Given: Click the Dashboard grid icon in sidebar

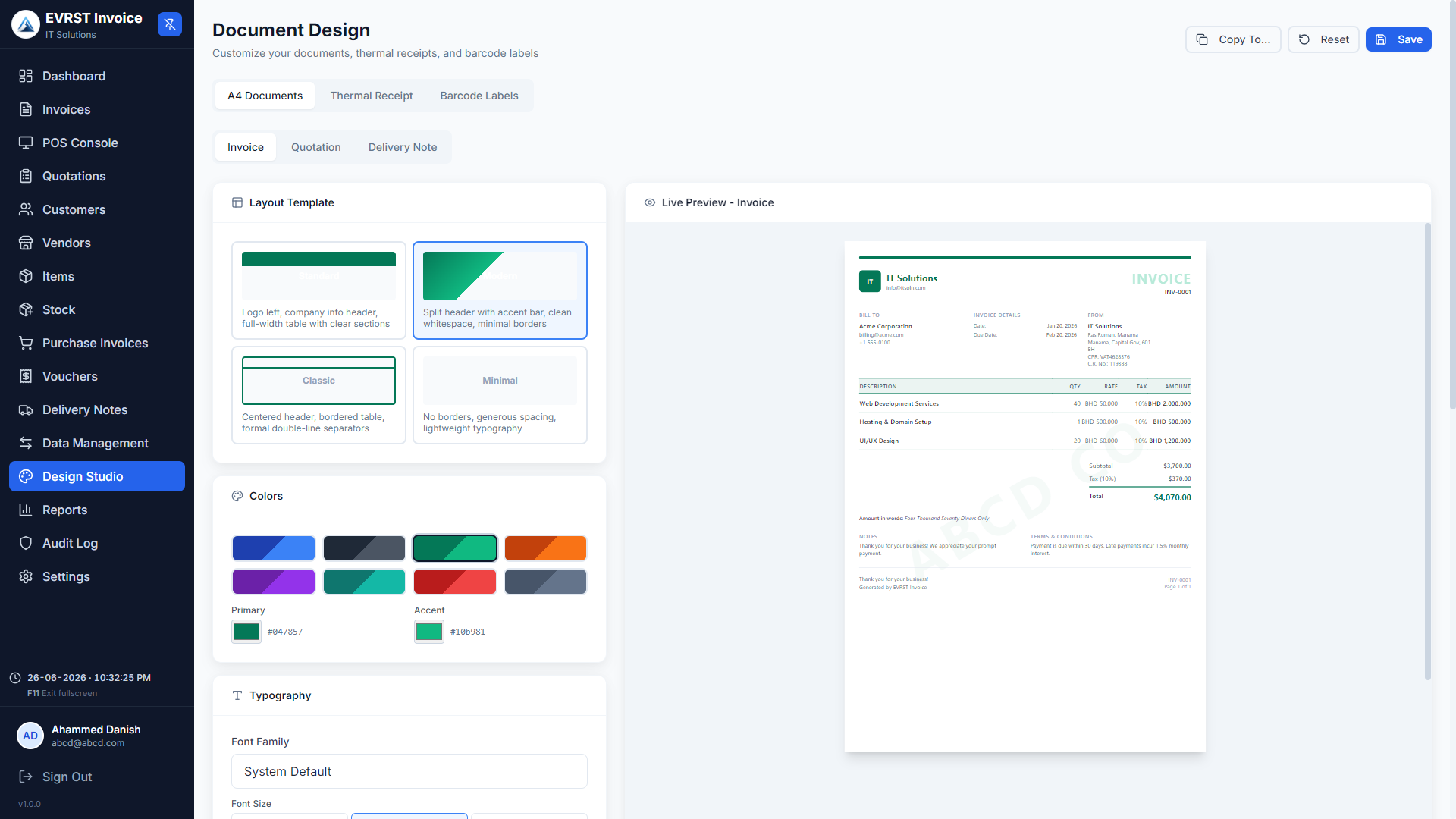Looking at the screenshot, I should (26, 76).
